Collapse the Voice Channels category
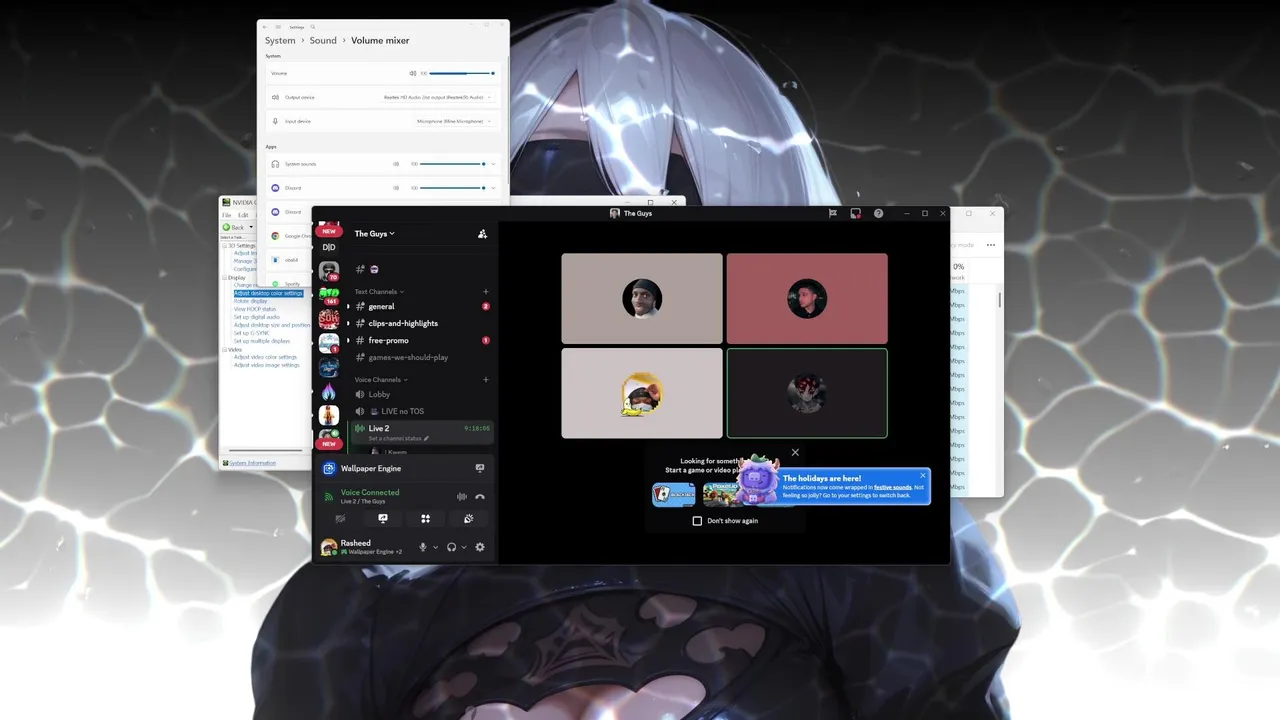Viewport: 1280px width, 720px height. 381,380
